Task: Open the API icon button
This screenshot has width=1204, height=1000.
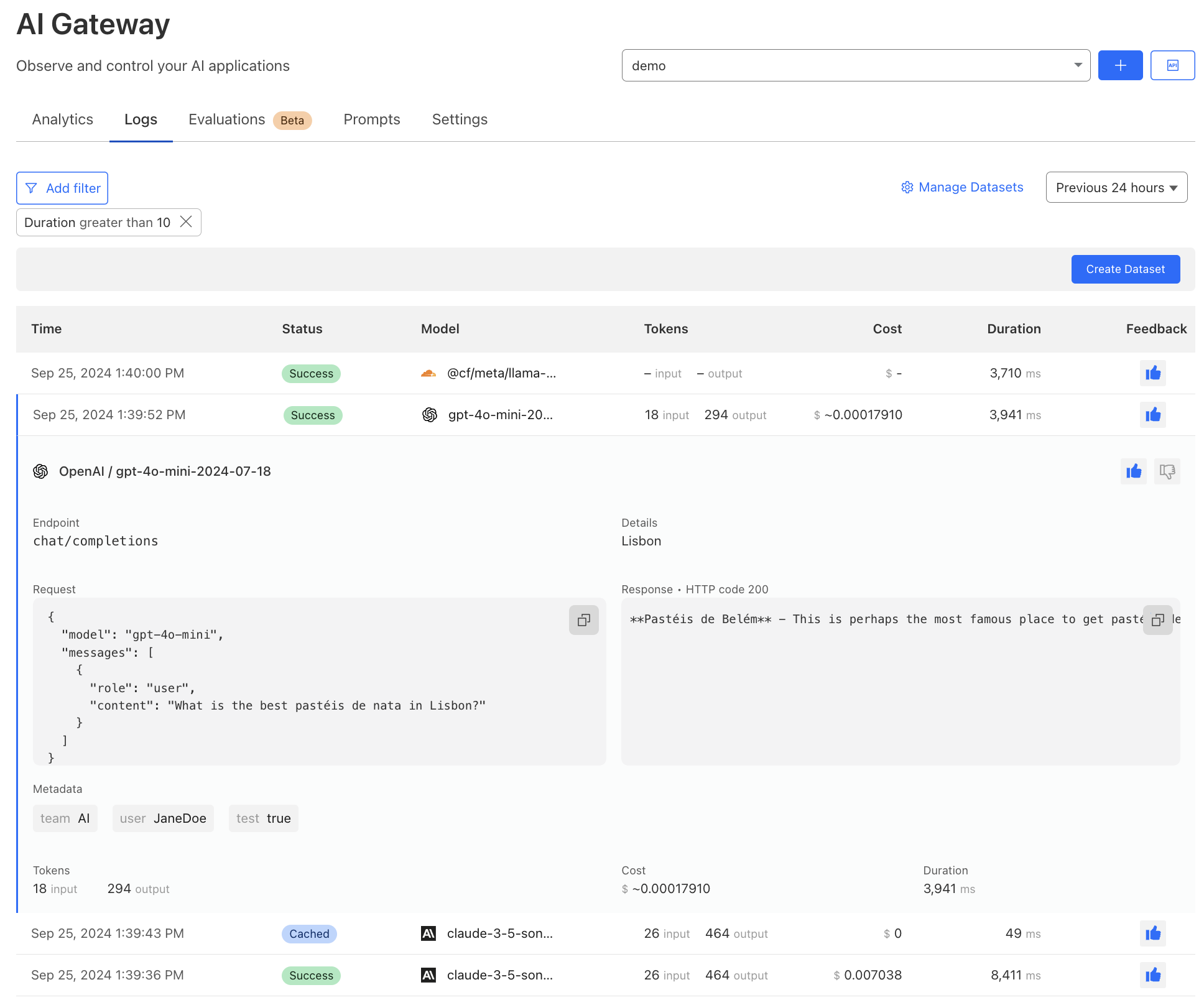Action: pyautogui.click(x=1172, y=65)
